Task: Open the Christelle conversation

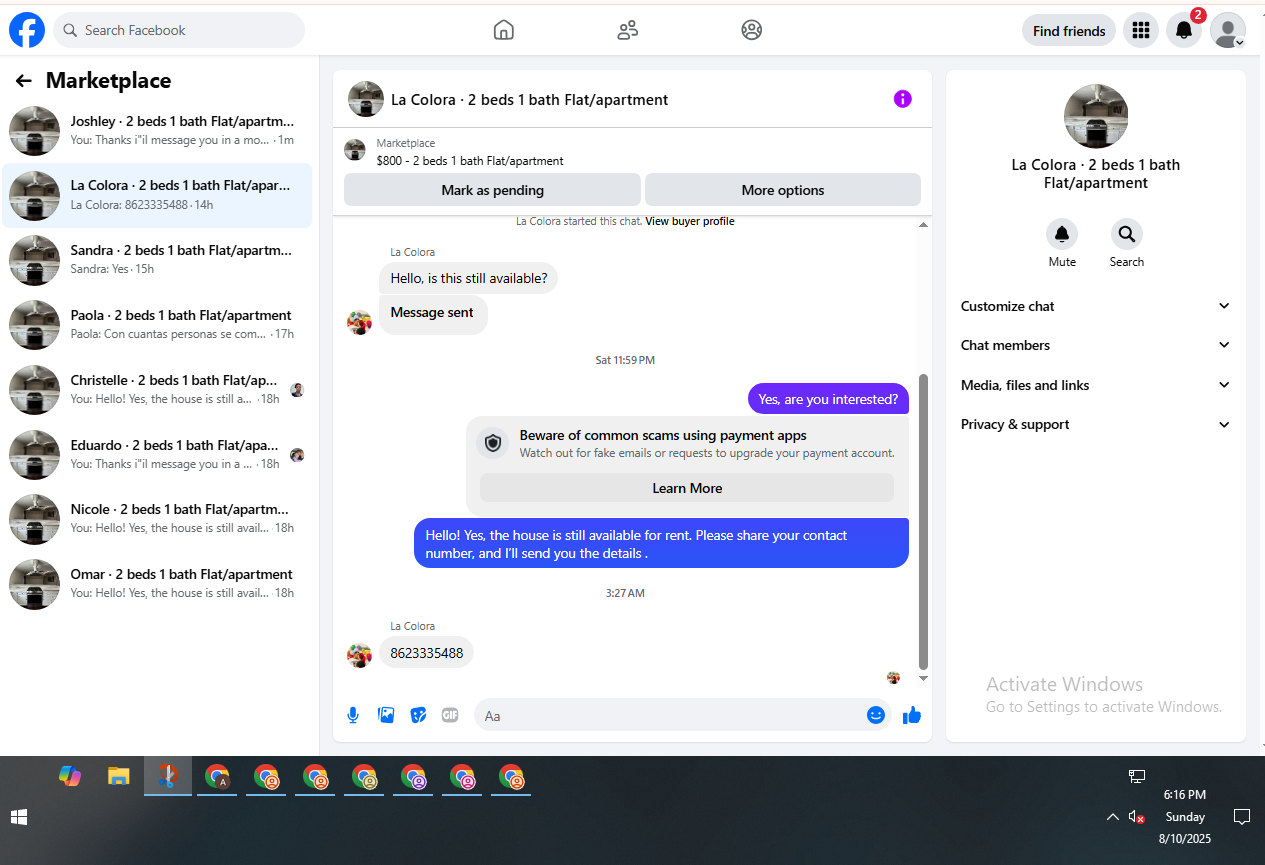Action: click(x=157, y=390)
